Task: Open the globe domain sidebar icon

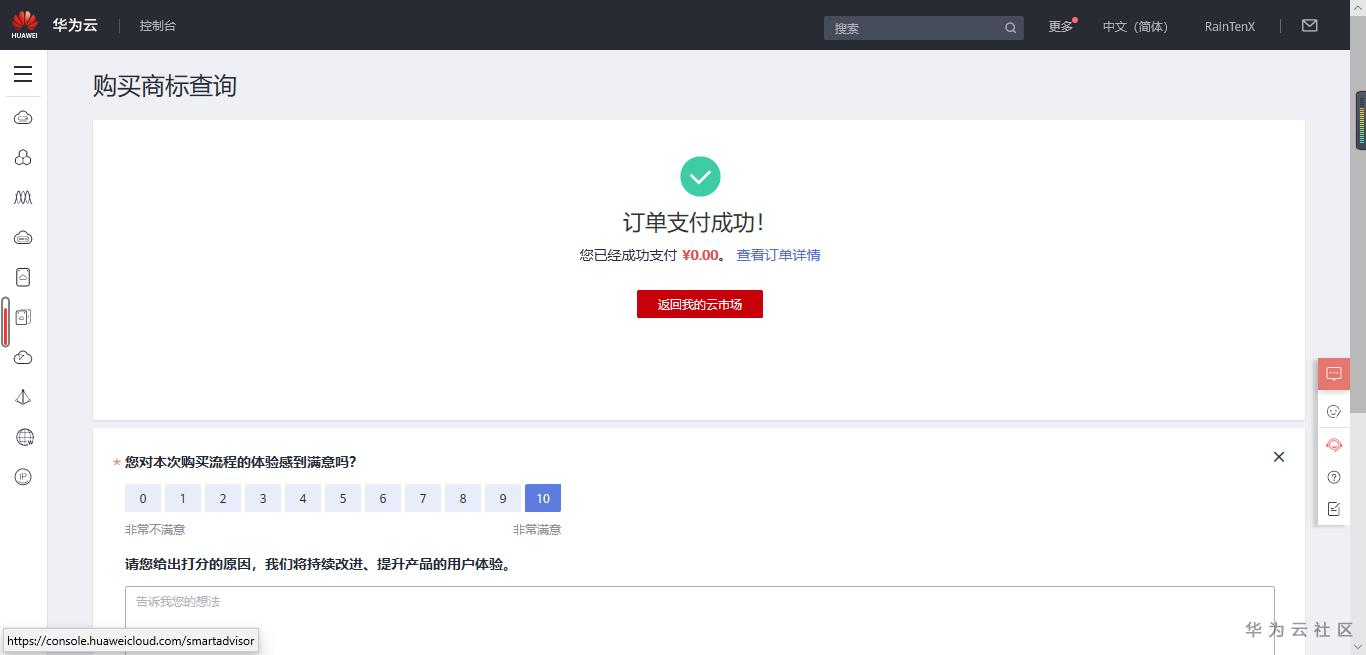Action: [25, 437]
